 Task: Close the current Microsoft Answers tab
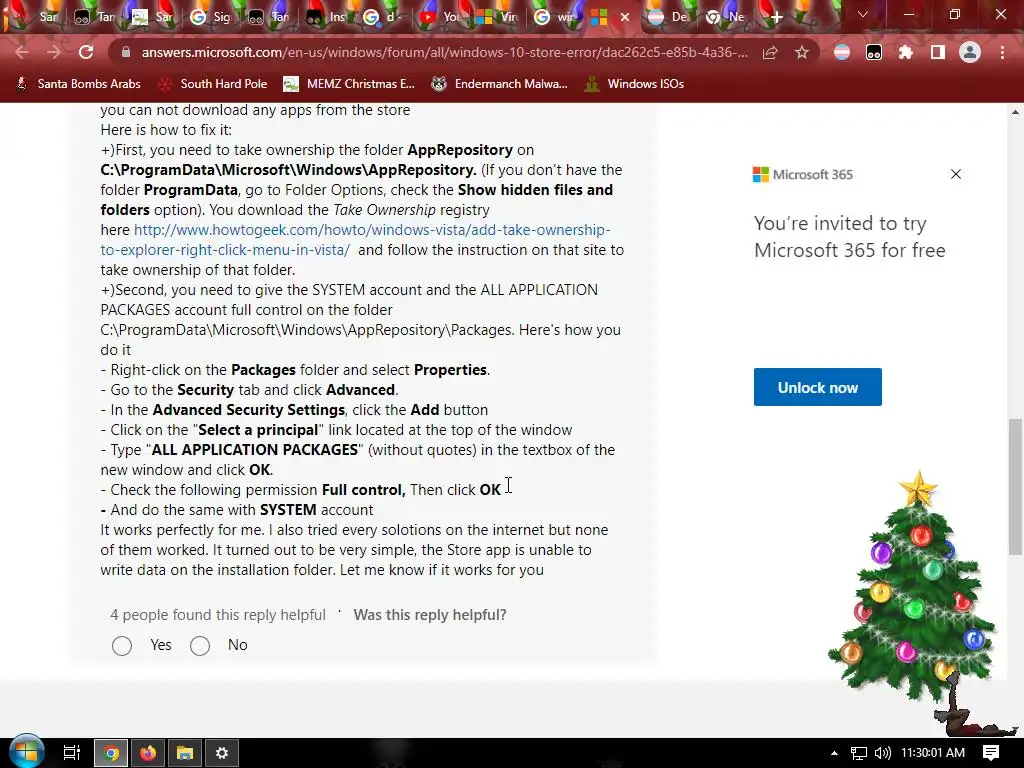coord(625,17)
